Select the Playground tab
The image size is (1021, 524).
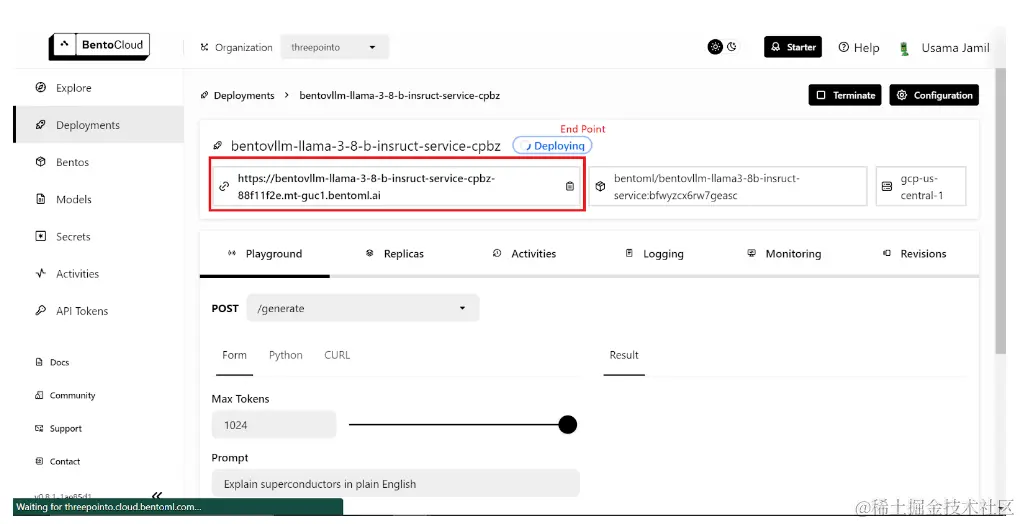pyautogui.click(x=264, y=254)
